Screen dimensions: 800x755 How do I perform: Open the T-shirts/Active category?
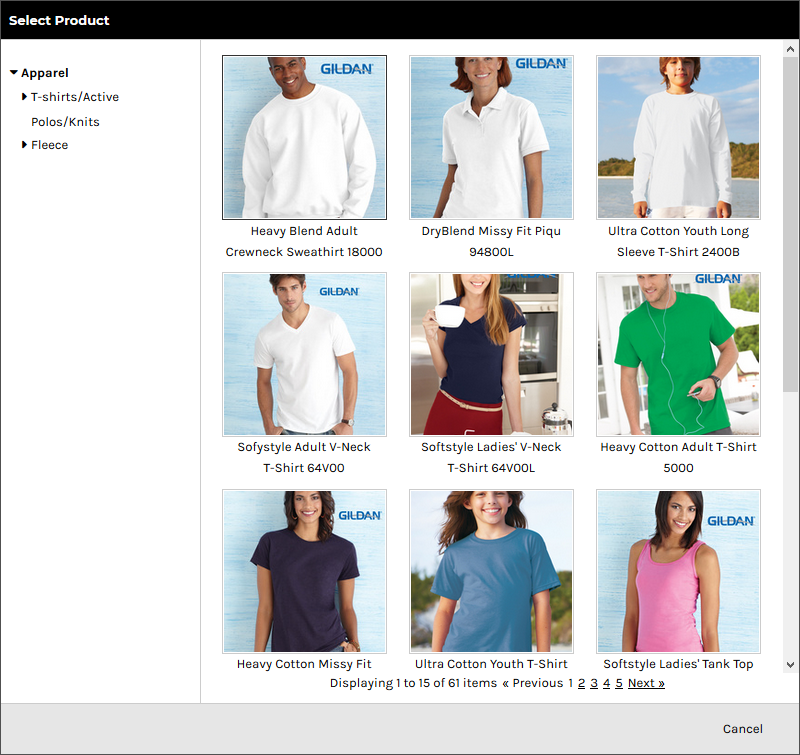tap(75, 96)
